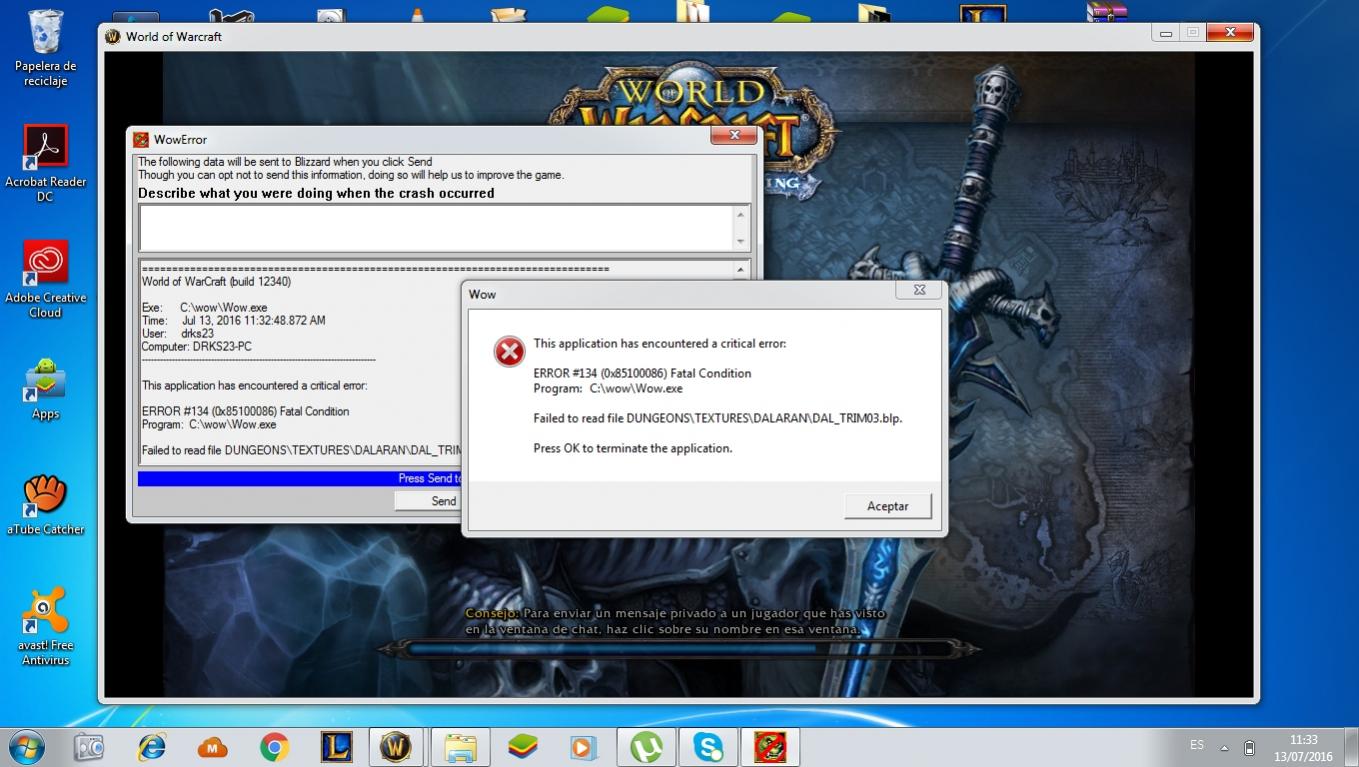Open Google Chrome from the taskbar
The width and height of the screenshot is (1359, 767).
[x=274, y=747]
